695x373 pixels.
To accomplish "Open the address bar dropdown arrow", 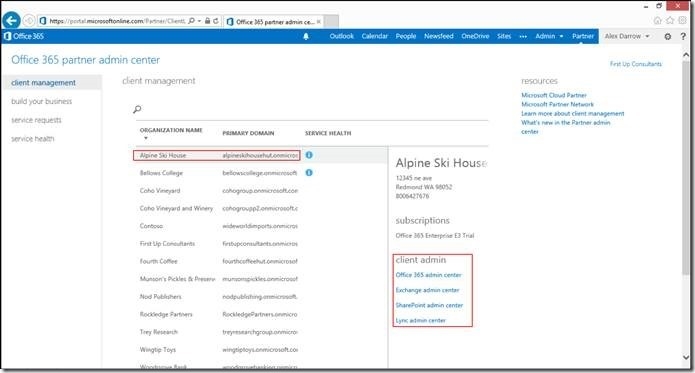I will click(199, 21).
